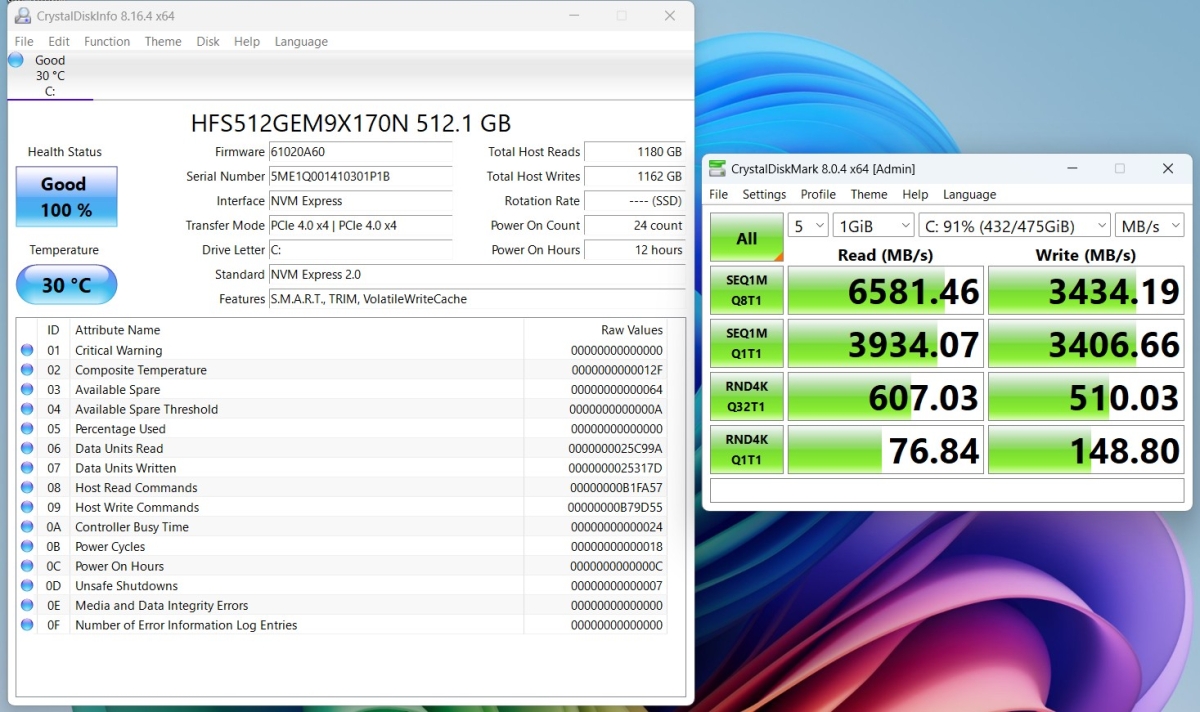Open the test count dropdown showing 5

(808, 225)
